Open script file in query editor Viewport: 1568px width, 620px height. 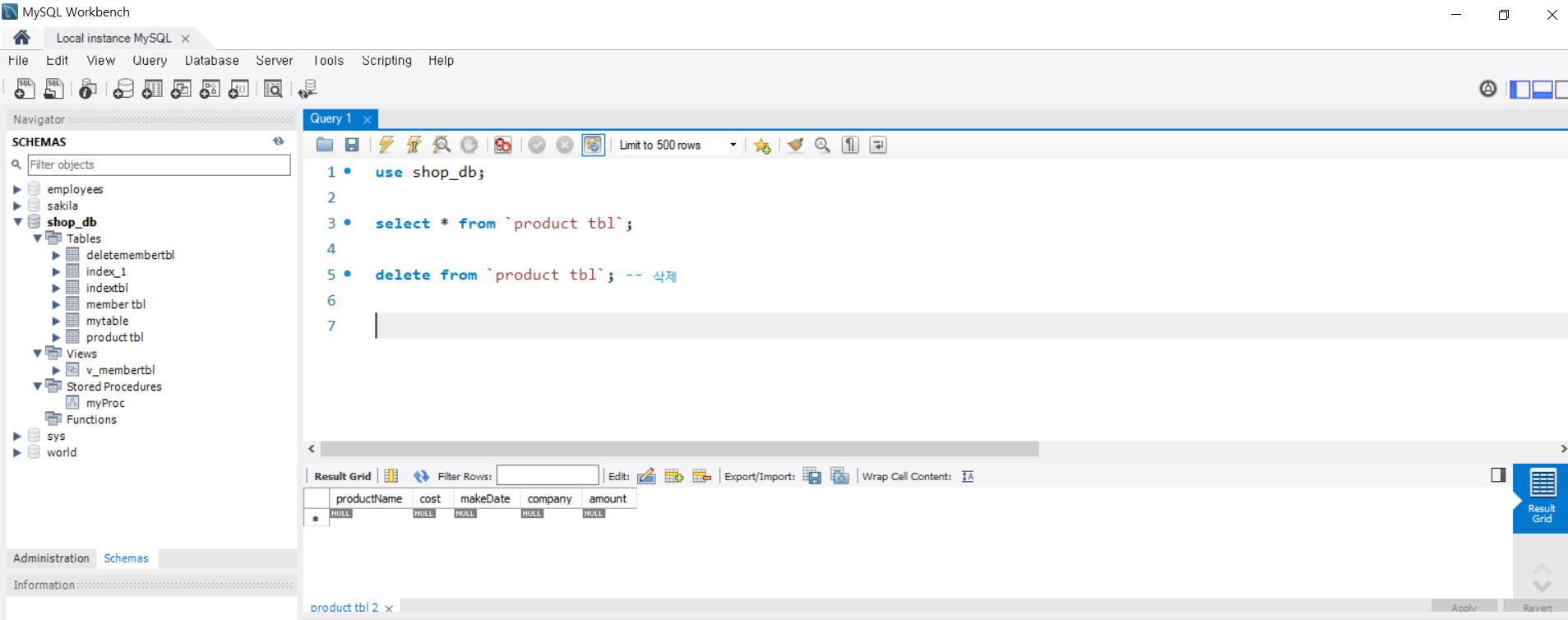tap(325, 145)
